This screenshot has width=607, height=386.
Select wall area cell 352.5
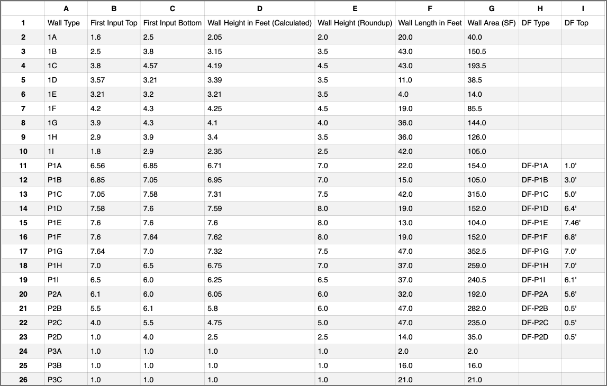(491, 251)
